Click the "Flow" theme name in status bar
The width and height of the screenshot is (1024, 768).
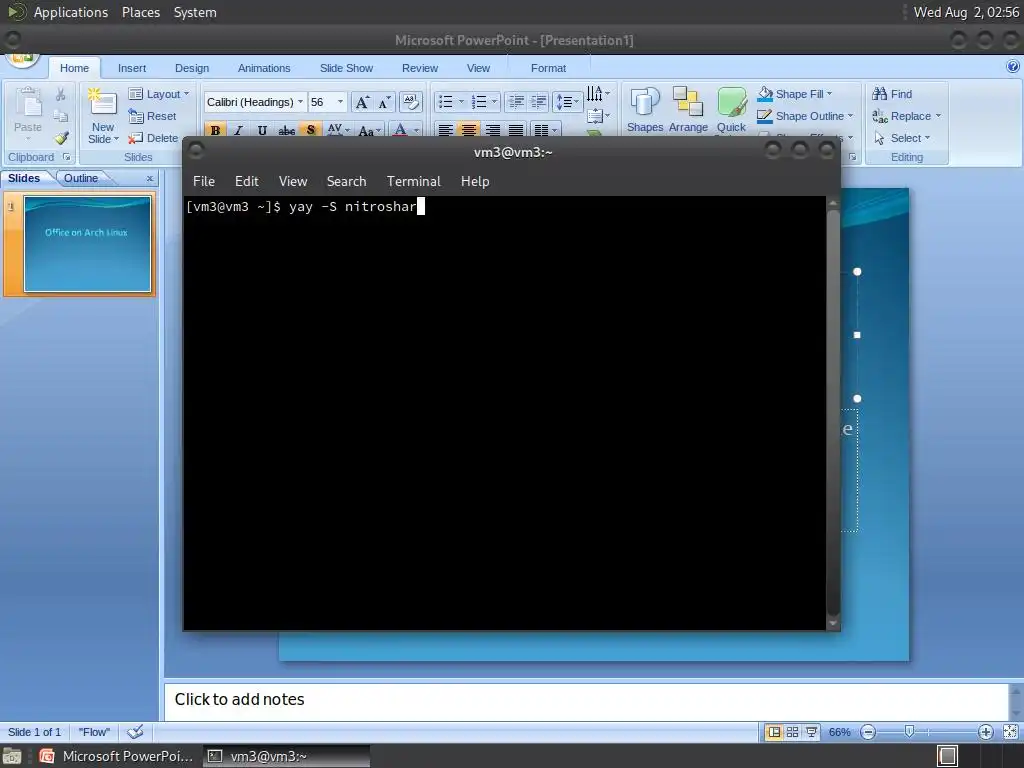[x=94, y=732]
